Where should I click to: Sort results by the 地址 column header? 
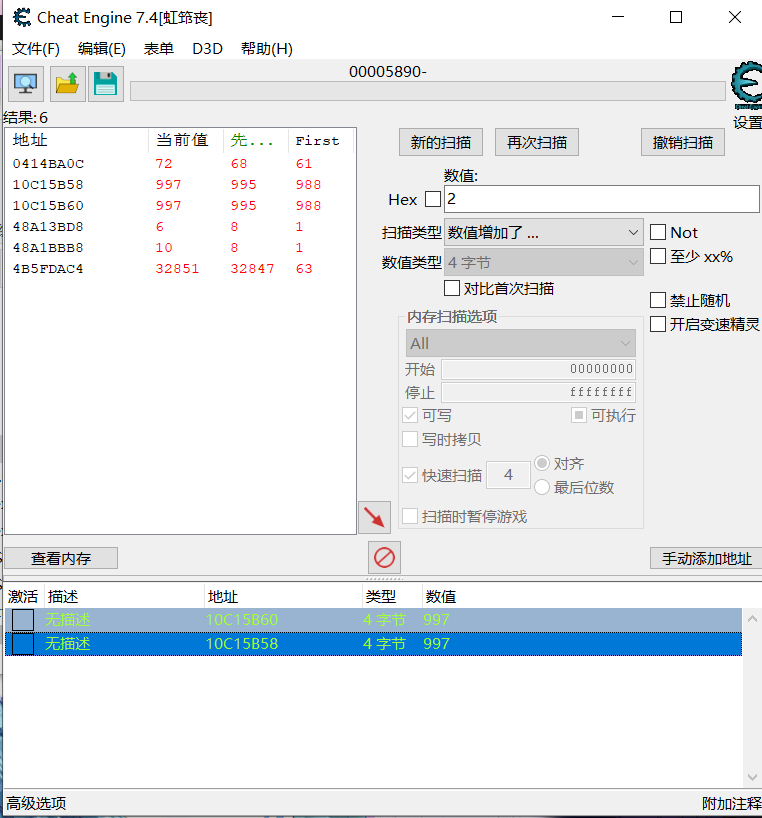click(77, 140)
